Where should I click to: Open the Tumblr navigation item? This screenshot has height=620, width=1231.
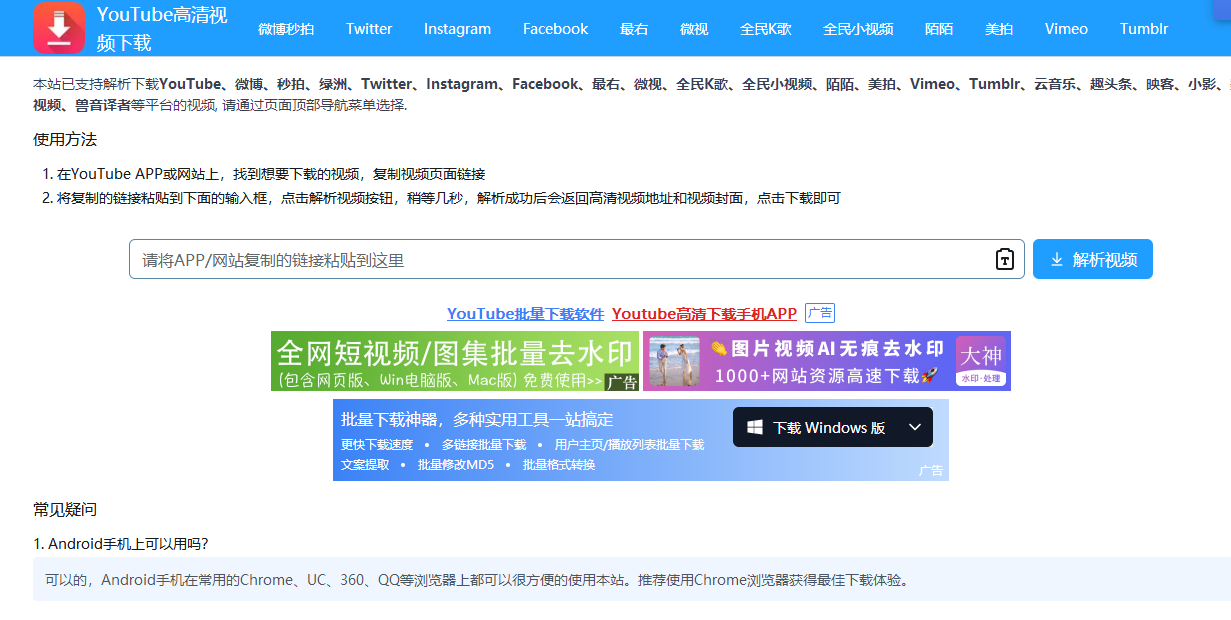[x=1144, y=29]
